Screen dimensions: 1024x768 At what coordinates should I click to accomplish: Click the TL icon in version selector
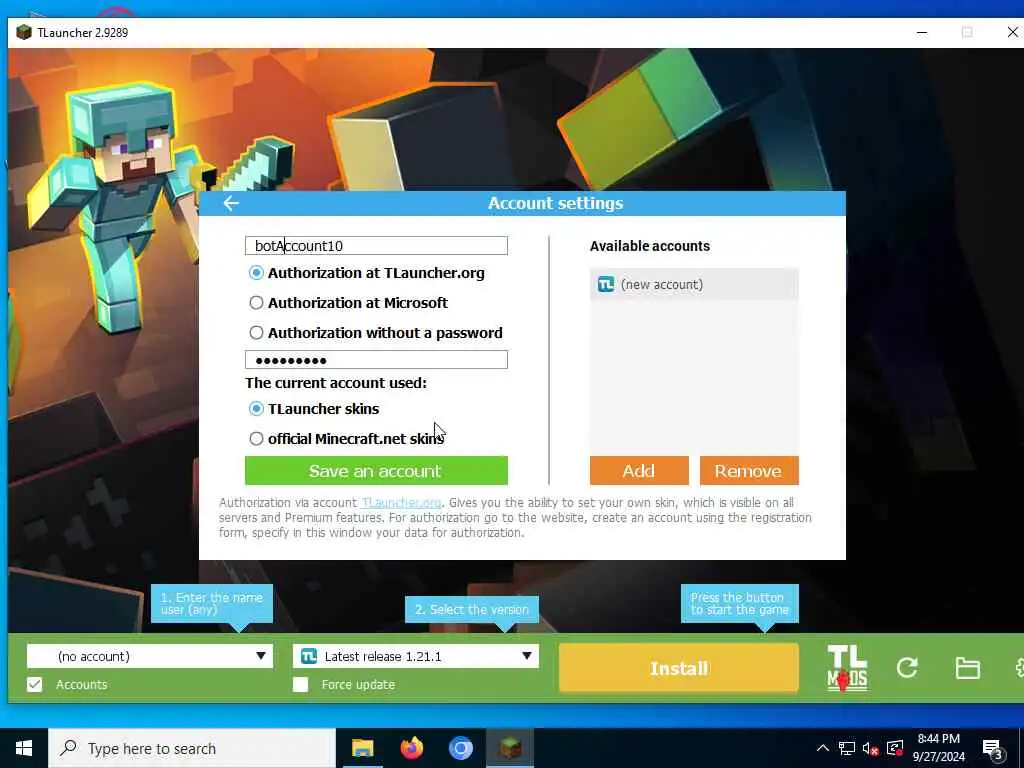(x=309, y=656)
